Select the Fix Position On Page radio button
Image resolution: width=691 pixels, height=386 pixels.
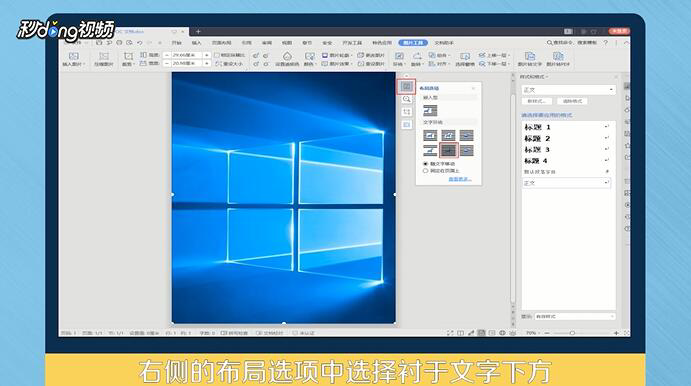click(426, 171)
